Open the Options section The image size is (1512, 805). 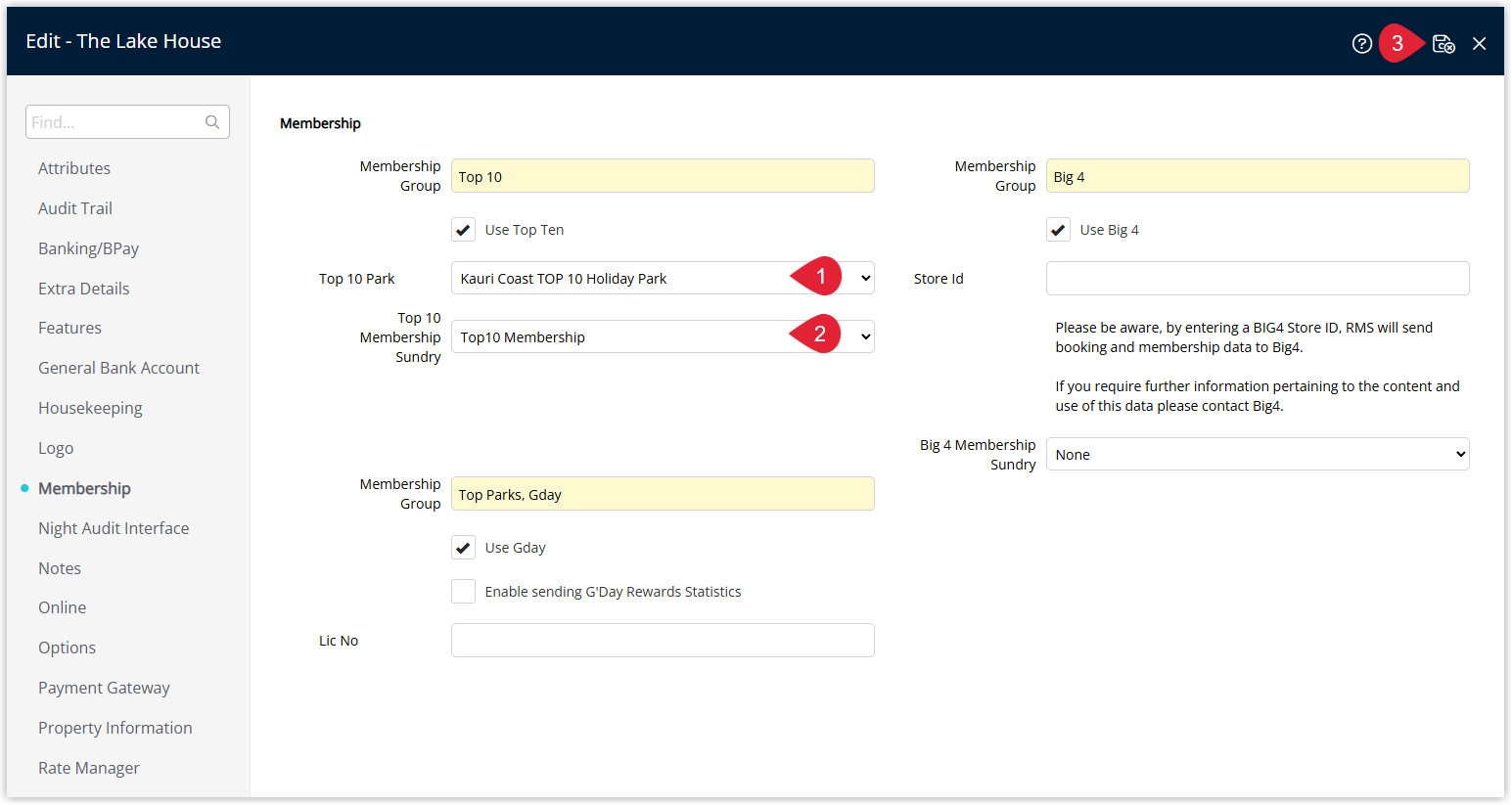pos(67,648)
